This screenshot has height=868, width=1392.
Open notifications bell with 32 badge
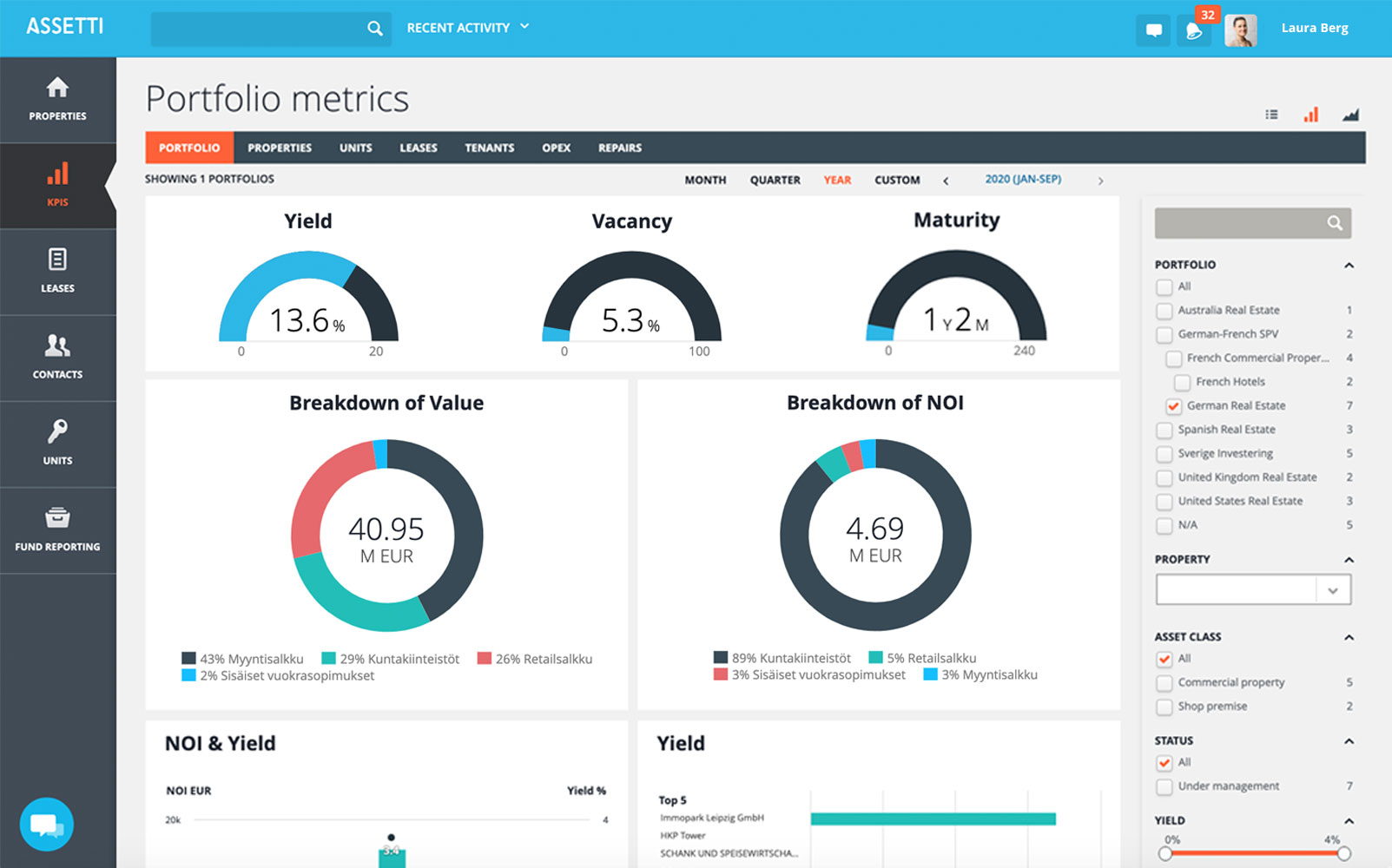coord(1194,30)
